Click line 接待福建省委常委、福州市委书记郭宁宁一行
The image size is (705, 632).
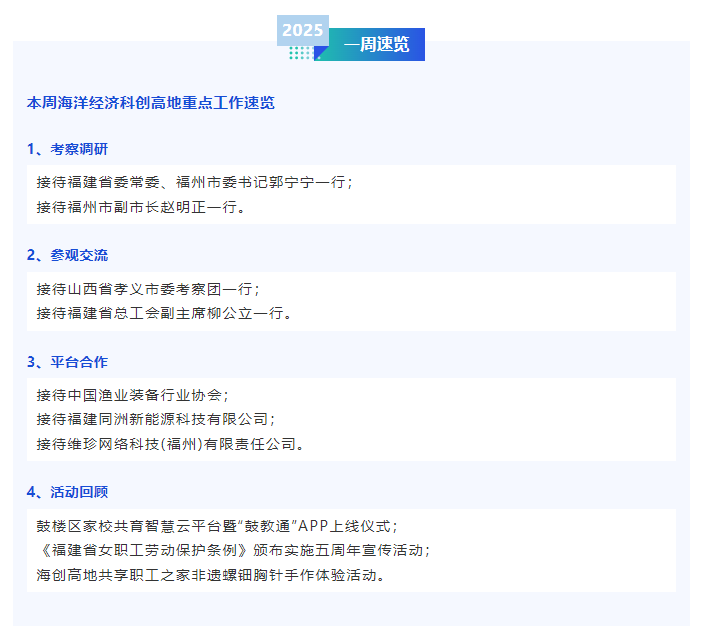pos(195,182)
